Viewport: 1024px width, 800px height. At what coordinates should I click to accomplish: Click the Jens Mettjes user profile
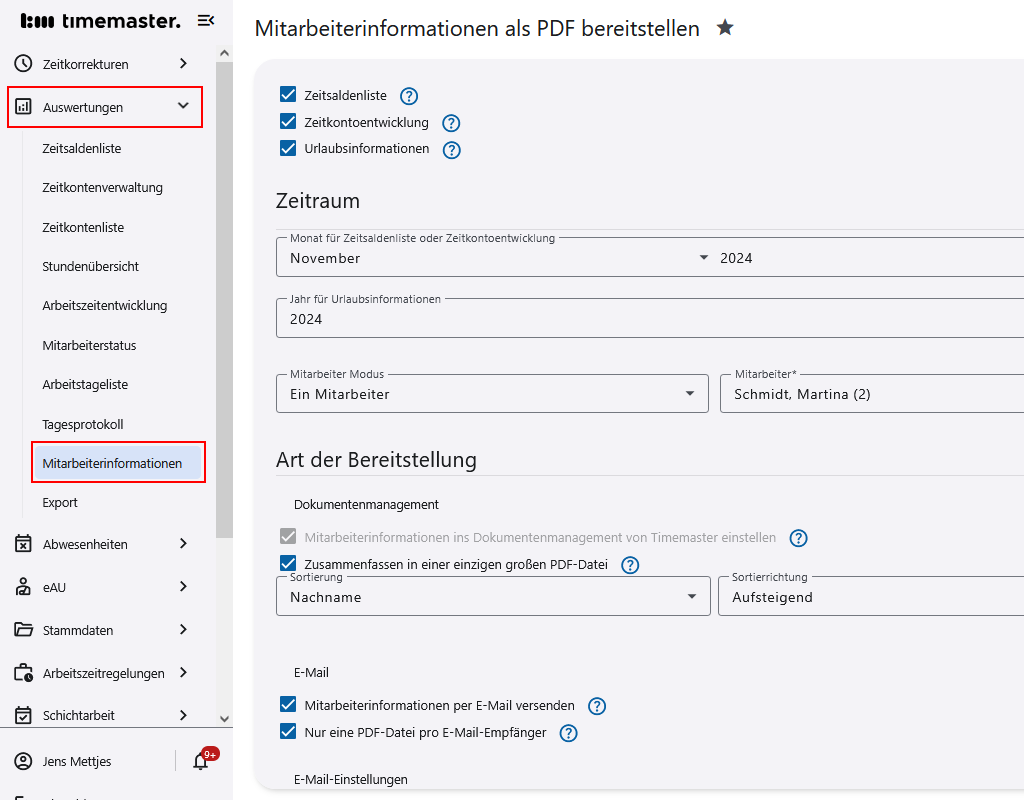tap(76, 761)
